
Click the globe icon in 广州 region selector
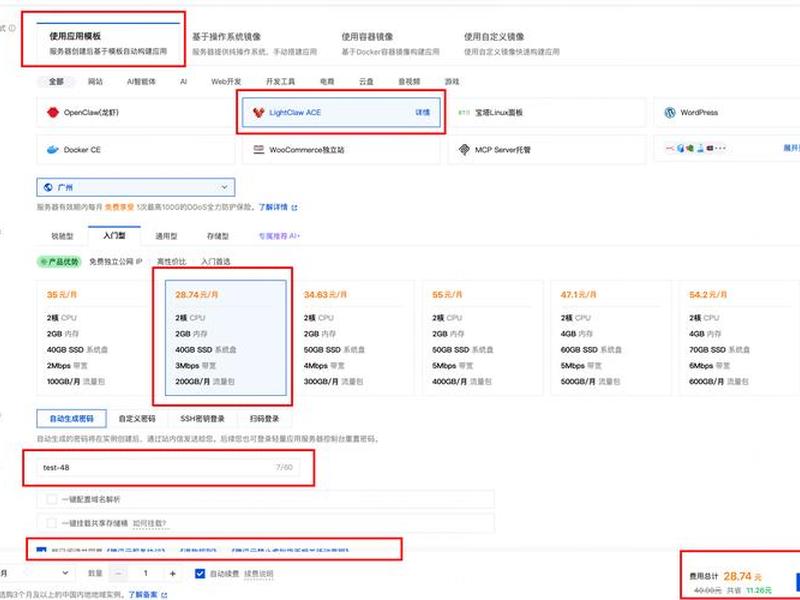[48, 187]
